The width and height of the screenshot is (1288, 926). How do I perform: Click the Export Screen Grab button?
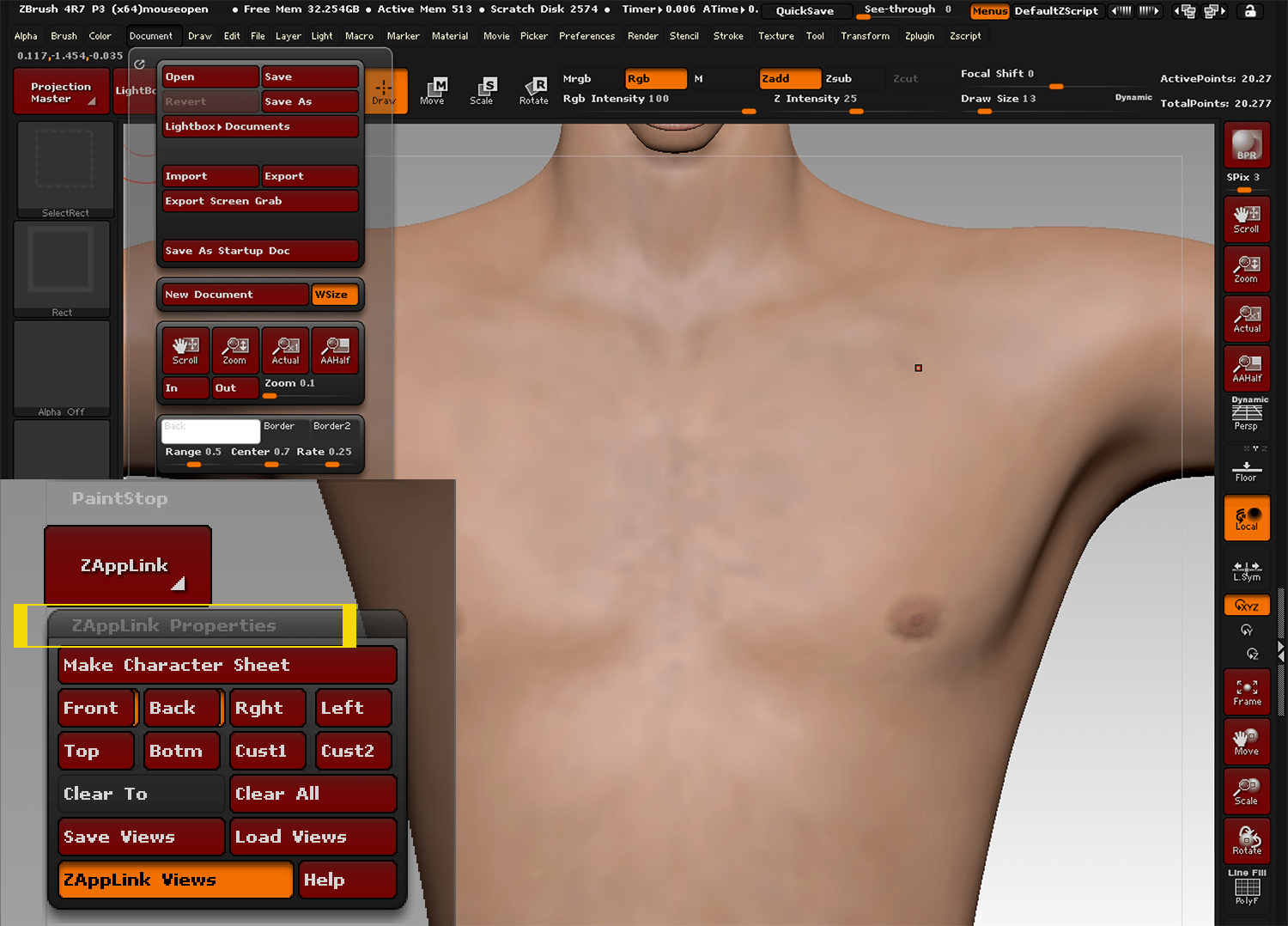tap(260, 201)
